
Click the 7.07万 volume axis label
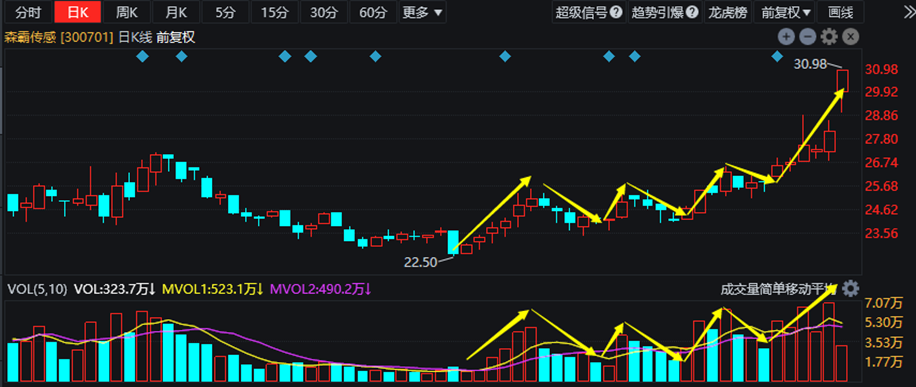pos(884,303)
